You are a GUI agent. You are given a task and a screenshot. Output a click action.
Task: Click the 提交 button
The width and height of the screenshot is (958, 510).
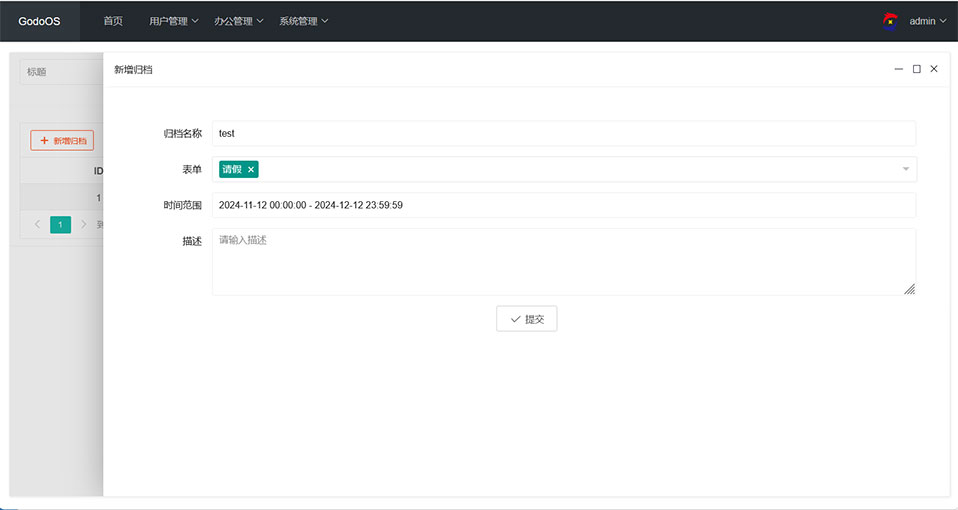click(x=527, y=319)
